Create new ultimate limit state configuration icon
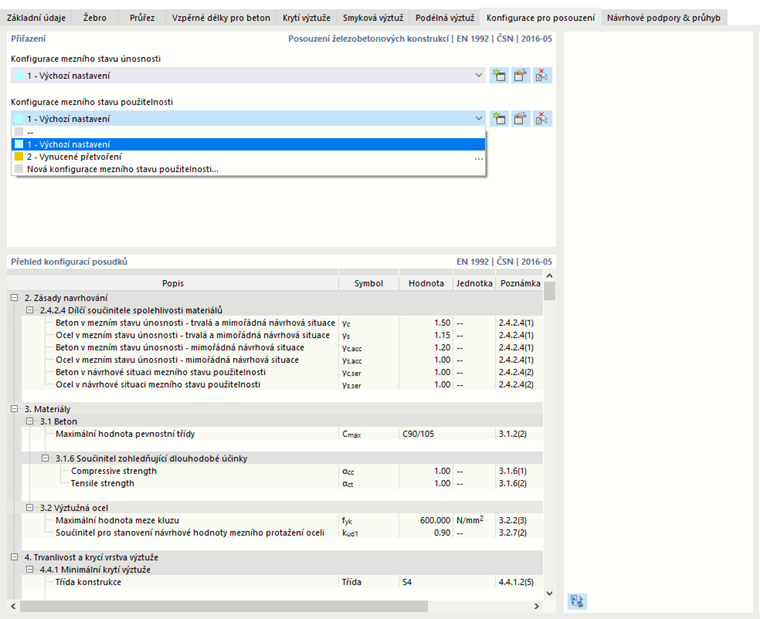760x619 pixels. pos(499,75)
